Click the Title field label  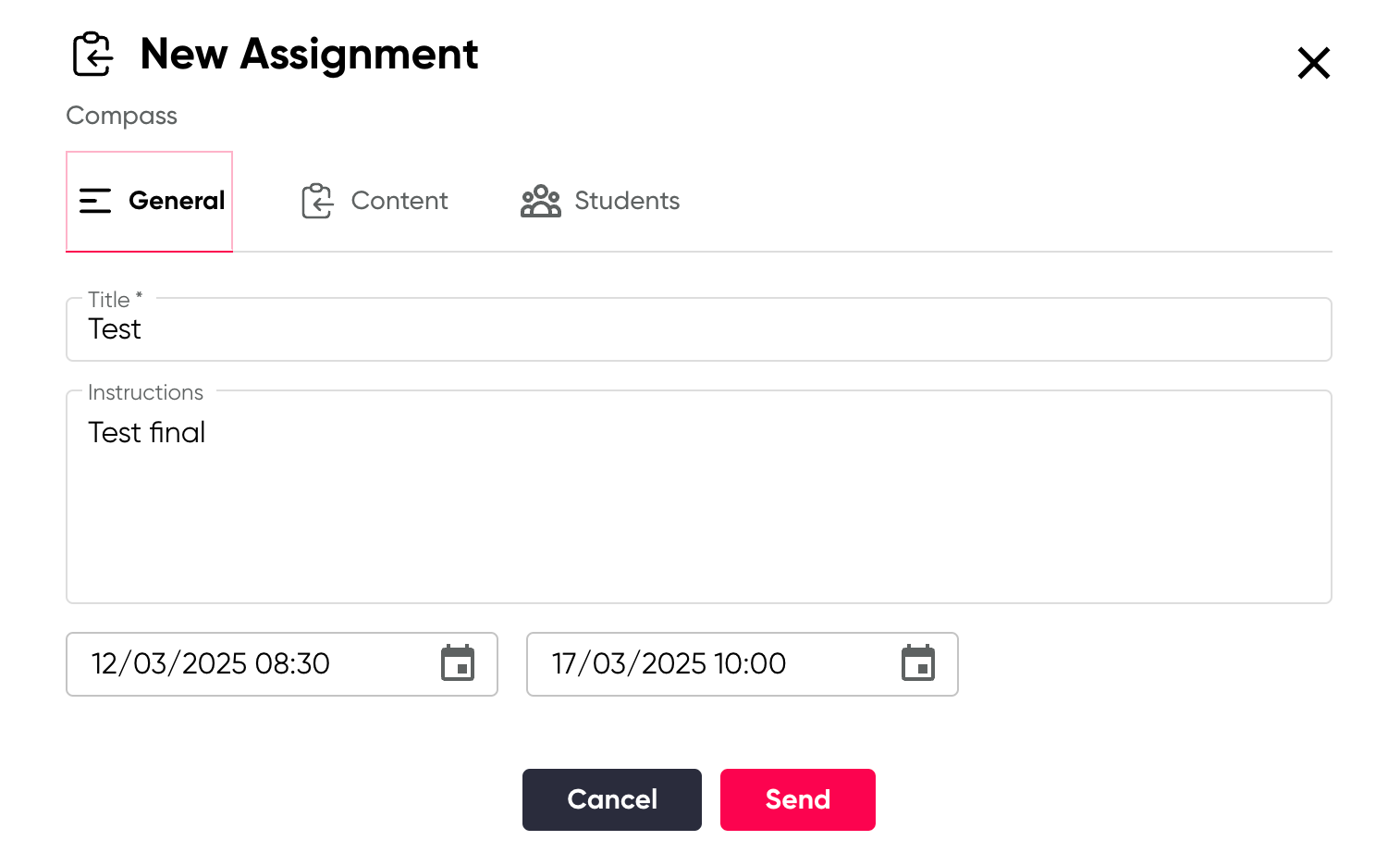point(110,300)
